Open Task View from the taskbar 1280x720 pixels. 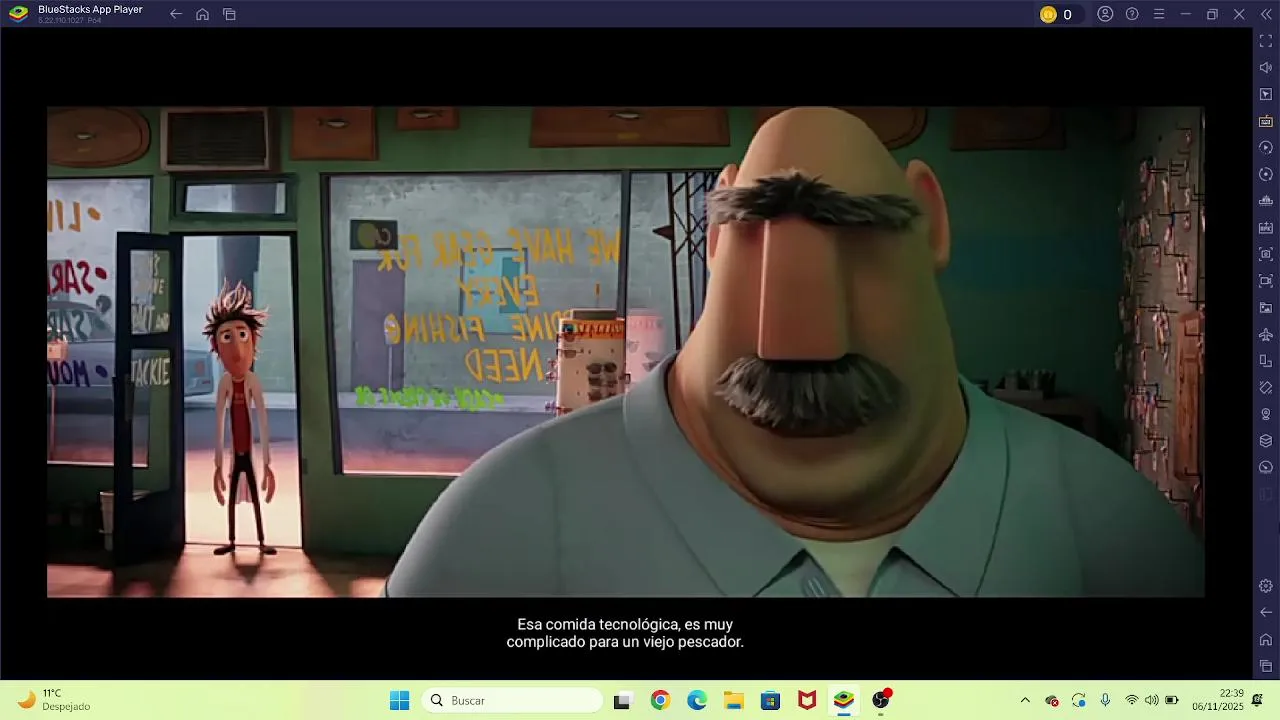pyautogui.click(x=623, y=700)
